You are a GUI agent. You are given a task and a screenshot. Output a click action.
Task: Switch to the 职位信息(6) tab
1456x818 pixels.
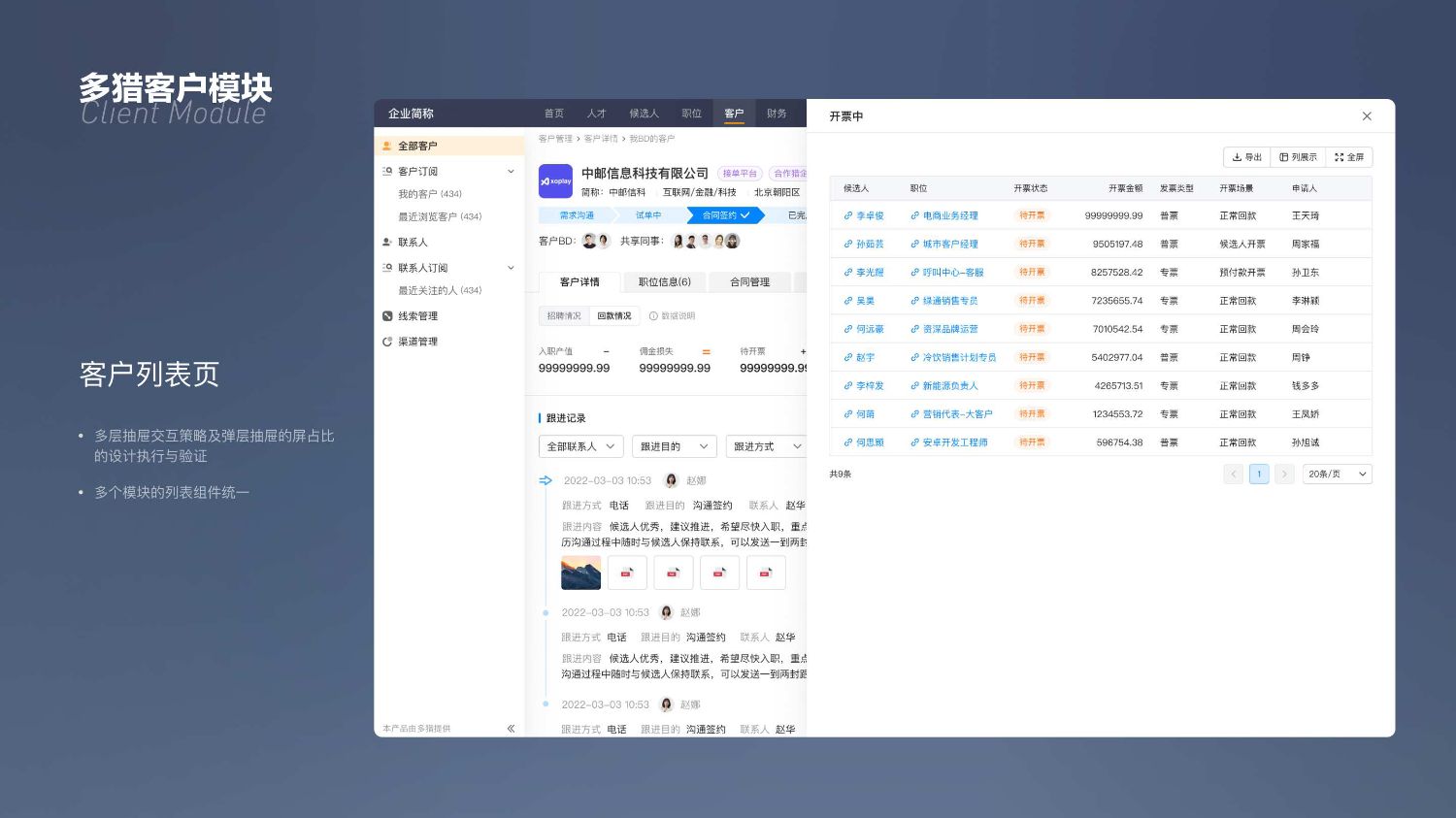point(664,282)
